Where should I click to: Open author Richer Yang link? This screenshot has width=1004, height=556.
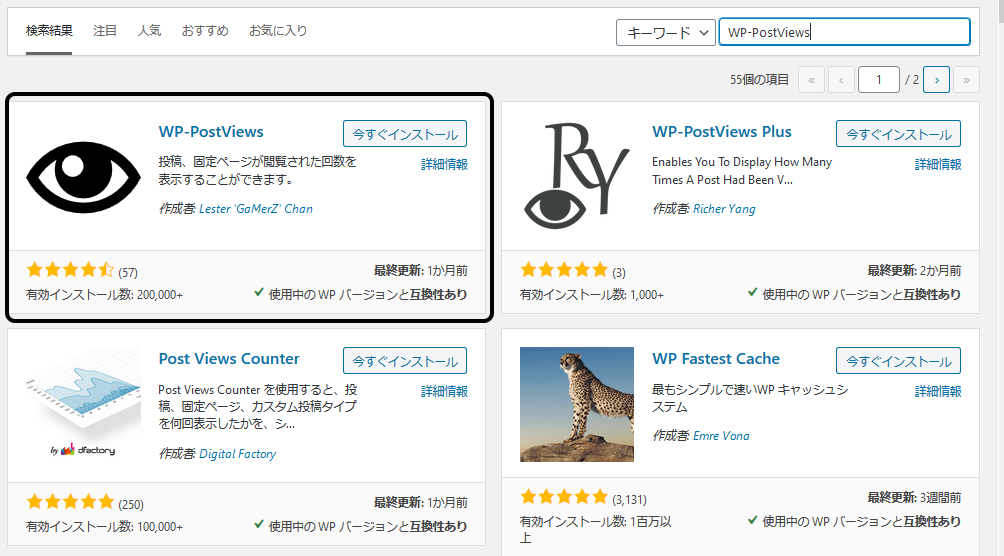point(724,209)
